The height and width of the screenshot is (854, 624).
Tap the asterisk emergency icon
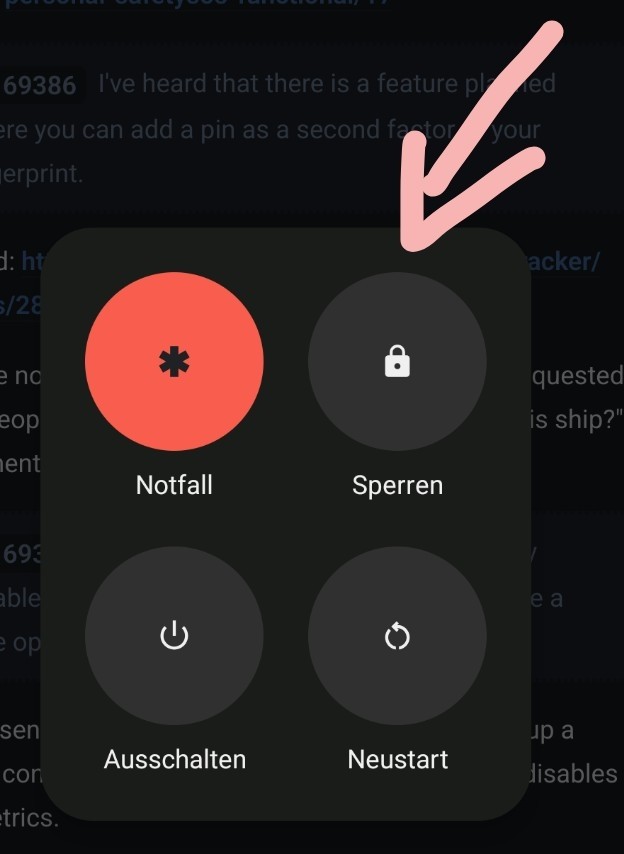pyautogui.click(x=174, y=362)
